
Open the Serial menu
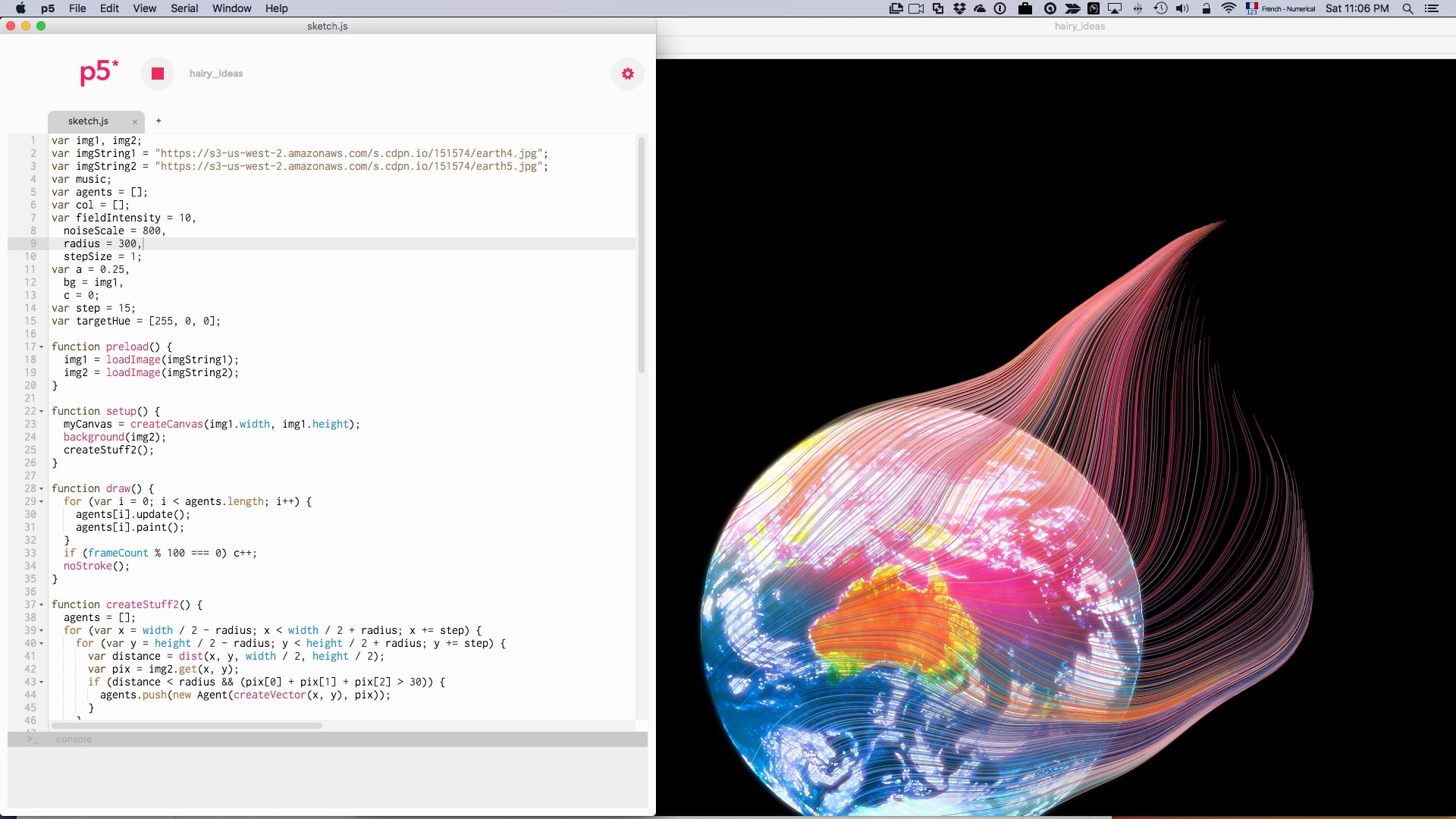click(184, 8)
